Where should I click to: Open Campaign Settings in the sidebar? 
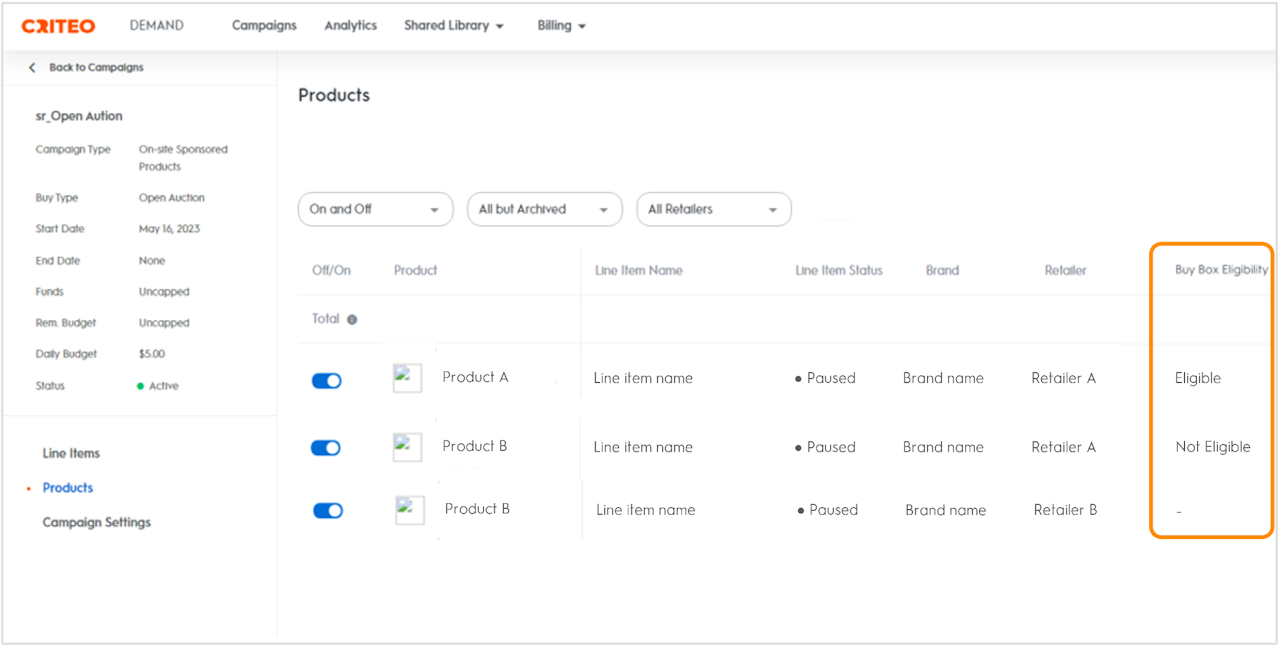click(96, 522)
